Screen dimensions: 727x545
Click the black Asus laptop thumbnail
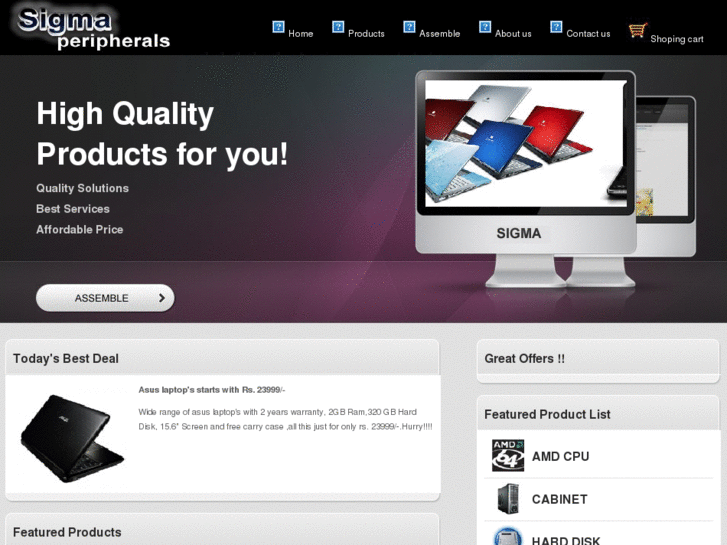[x=72, y=438]
